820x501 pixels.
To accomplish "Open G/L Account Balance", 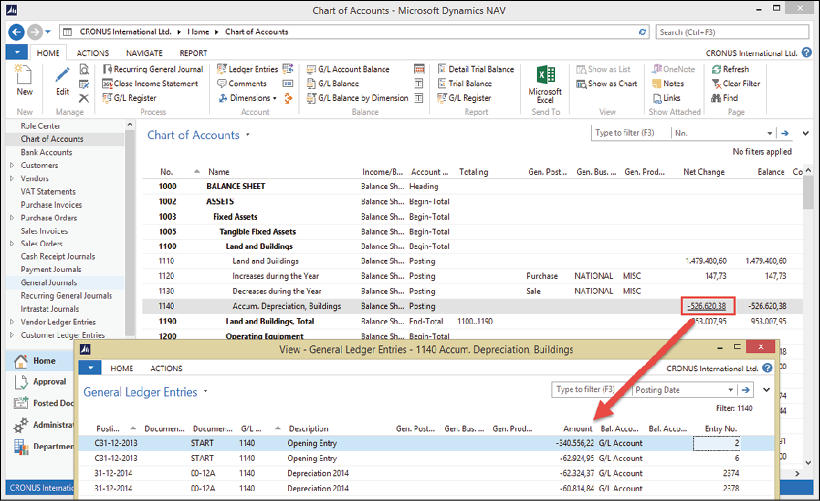I will click(x=348, y=69).
